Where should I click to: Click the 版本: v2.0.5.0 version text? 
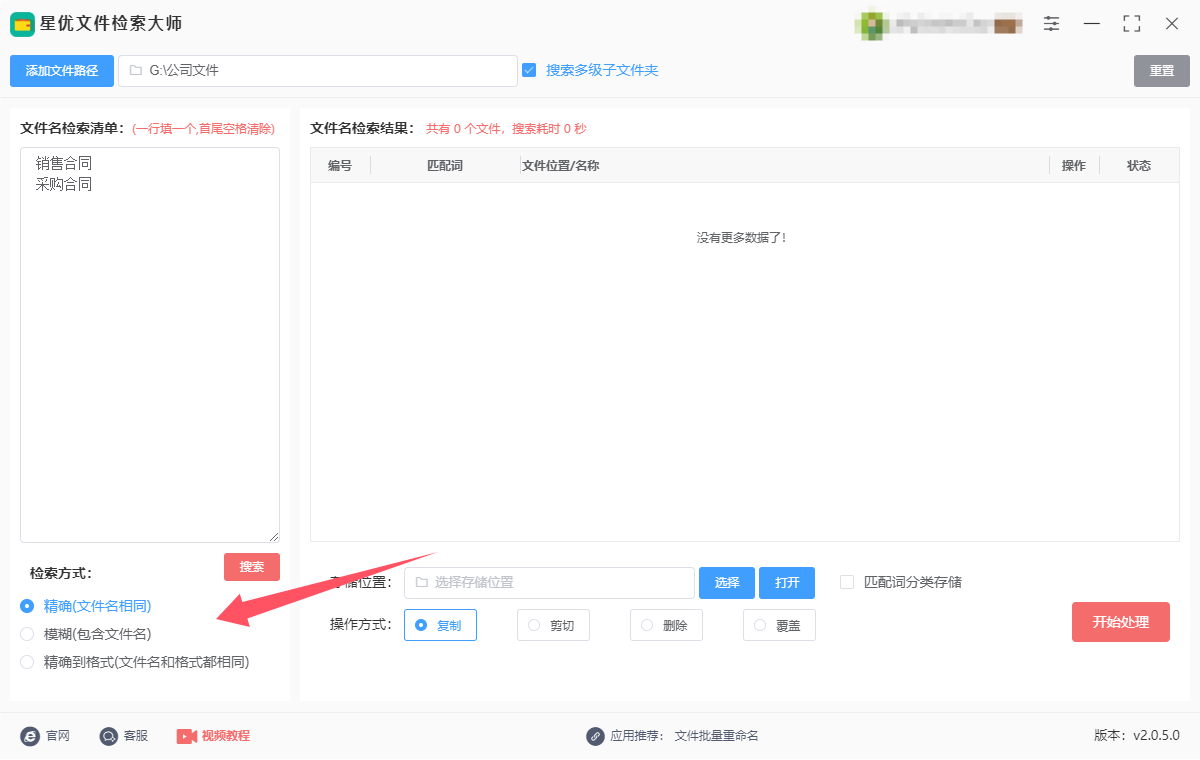[x=1137, y=736]
